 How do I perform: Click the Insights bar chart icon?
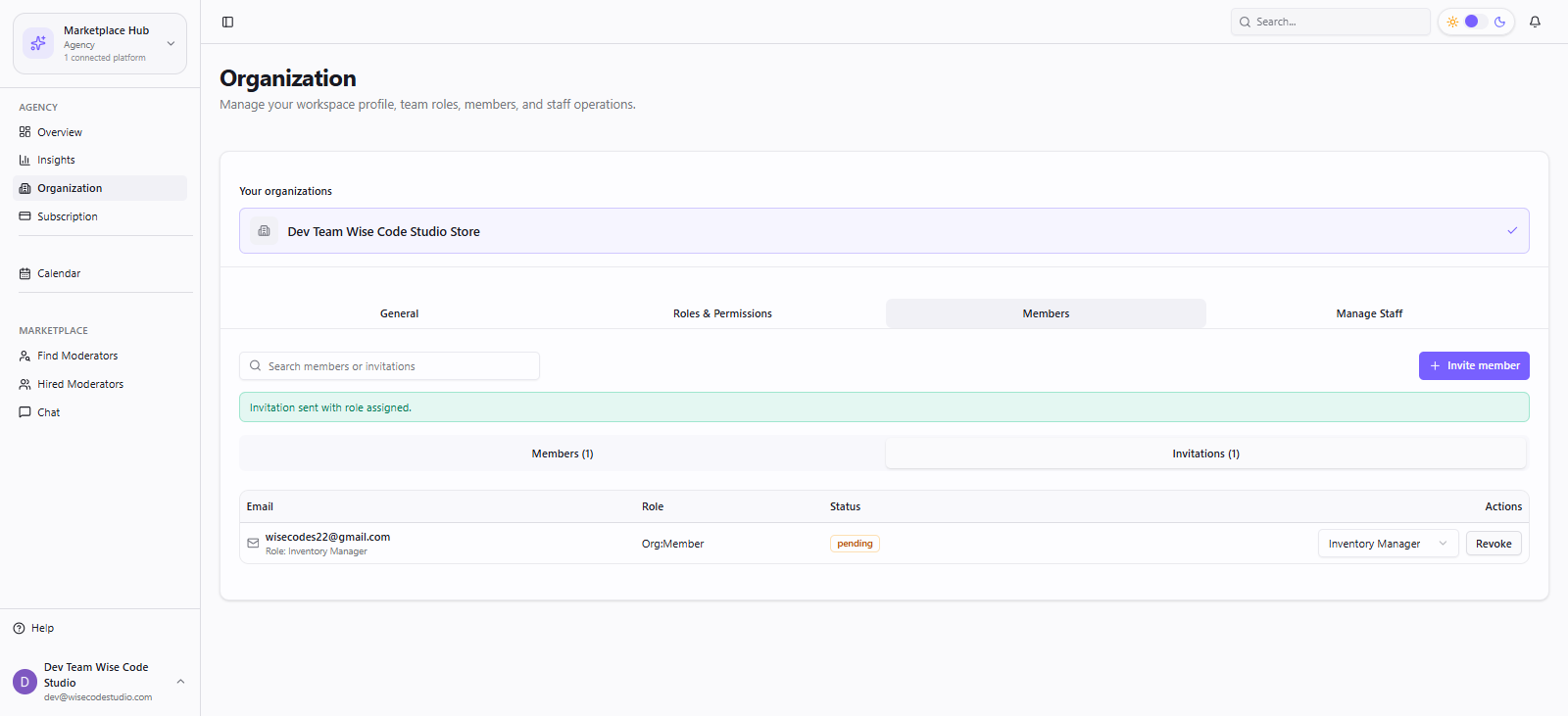(x=24, y=160)
